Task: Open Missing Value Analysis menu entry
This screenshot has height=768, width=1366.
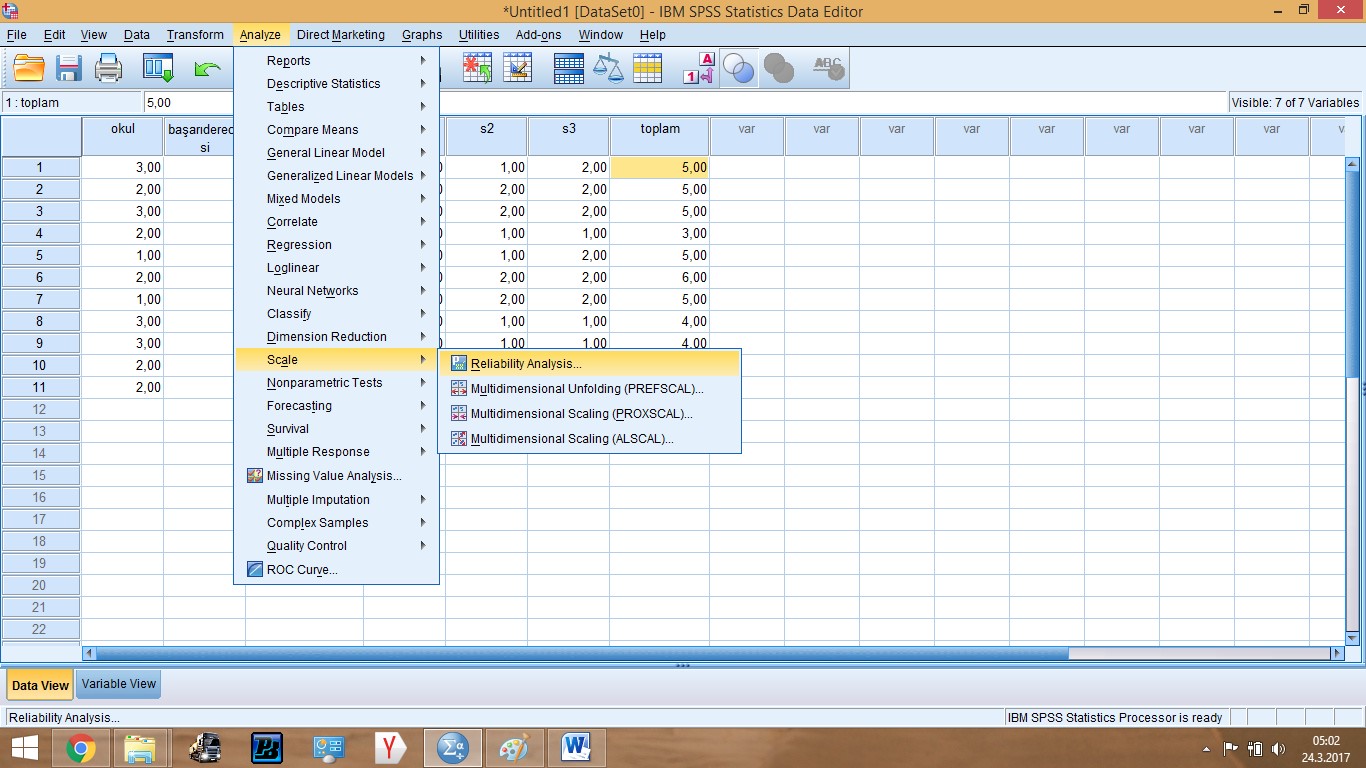Action: coord(336,476)
